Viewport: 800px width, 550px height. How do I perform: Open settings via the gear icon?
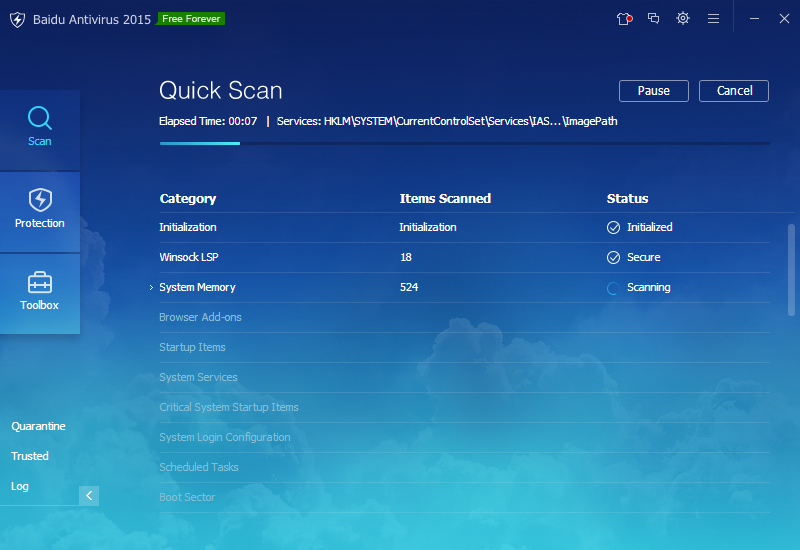click(683, 18)
